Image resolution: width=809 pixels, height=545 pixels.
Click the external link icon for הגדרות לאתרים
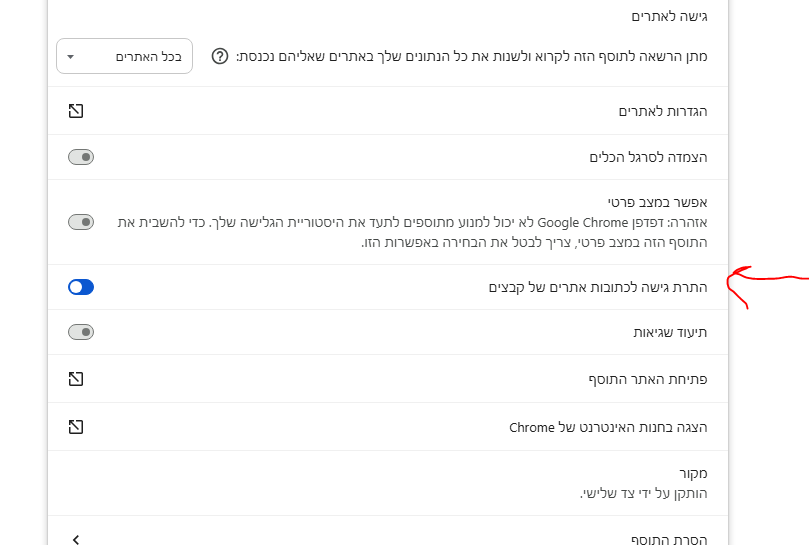76,110
